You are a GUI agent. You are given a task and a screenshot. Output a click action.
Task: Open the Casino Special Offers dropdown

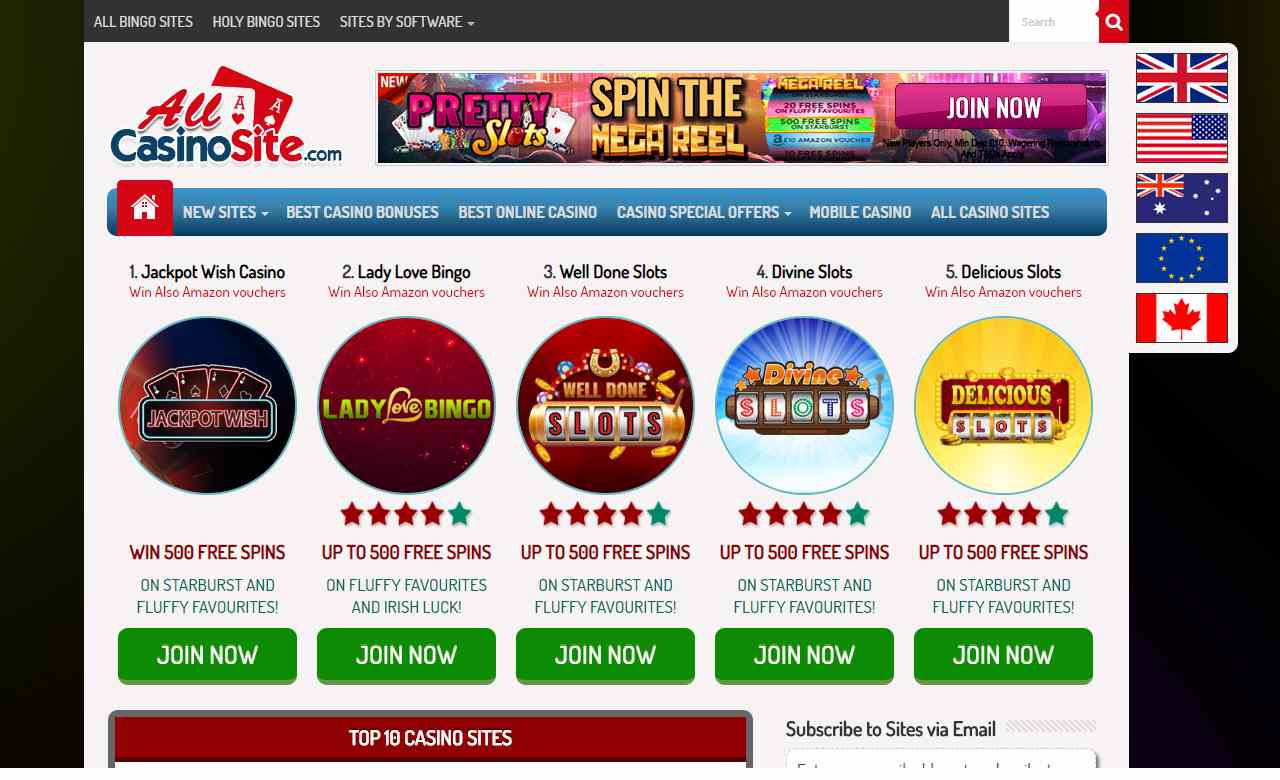coord(703,212)
